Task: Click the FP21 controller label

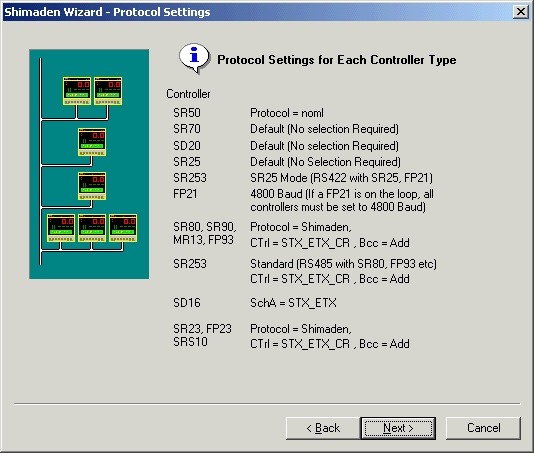Action: pyautogui.click(x=185, y=194)
